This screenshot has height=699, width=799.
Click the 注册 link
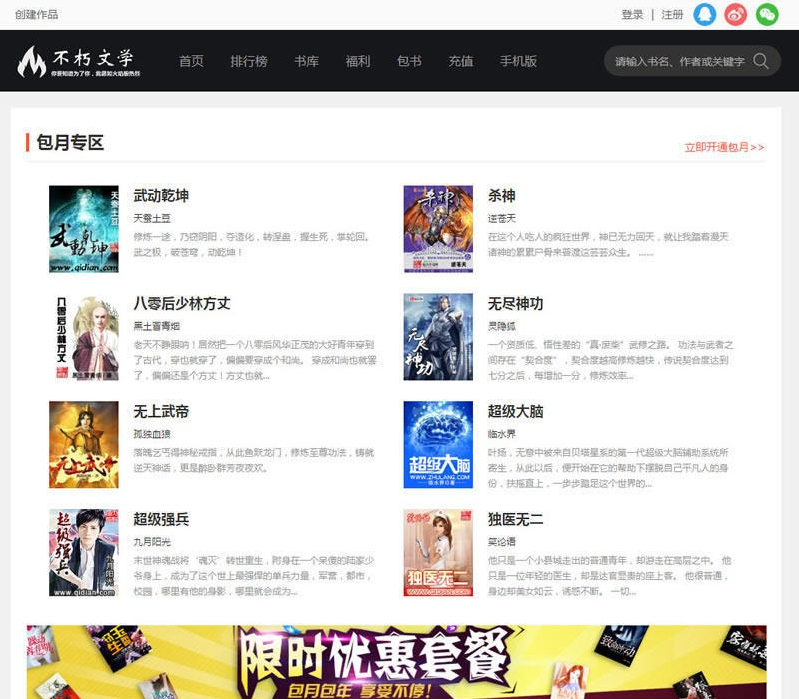[x=672, y=15]
